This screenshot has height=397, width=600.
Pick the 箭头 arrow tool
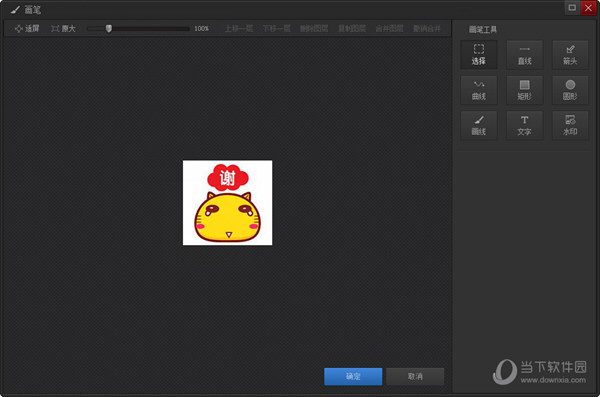570,55
